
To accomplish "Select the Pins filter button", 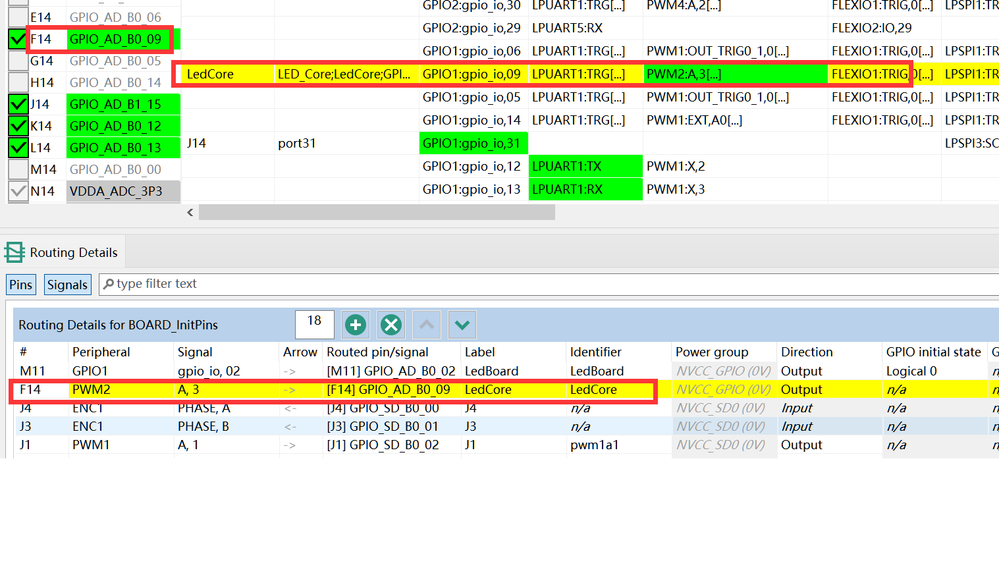I will (20, 284).
